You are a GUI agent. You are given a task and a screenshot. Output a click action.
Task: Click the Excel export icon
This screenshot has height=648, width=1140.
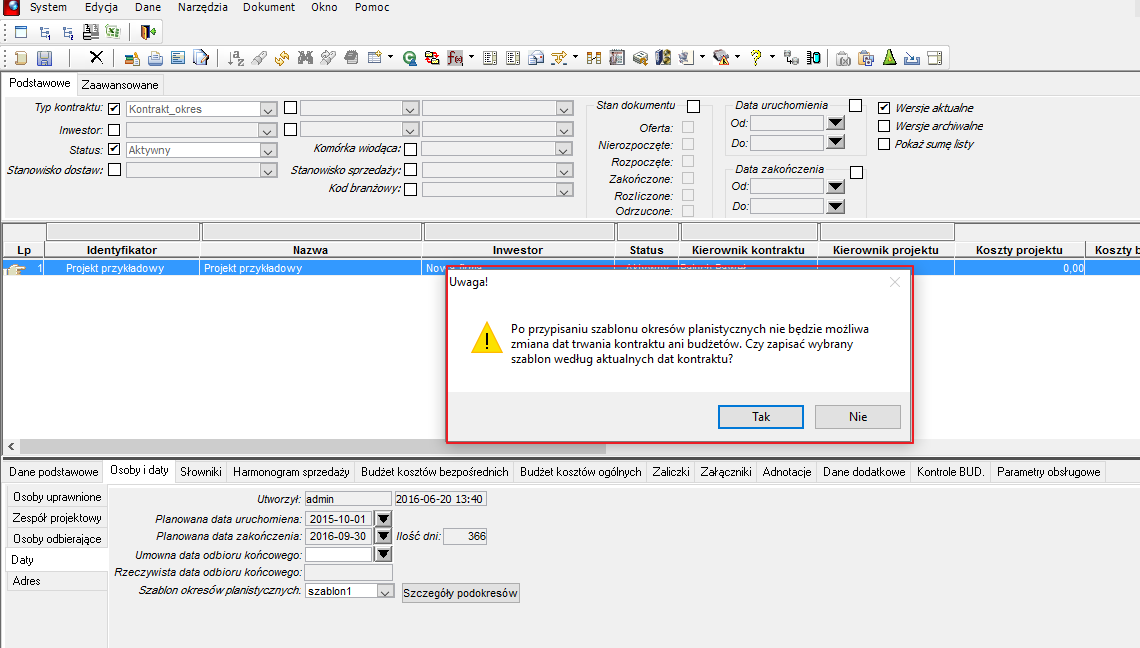coord(113,32)
